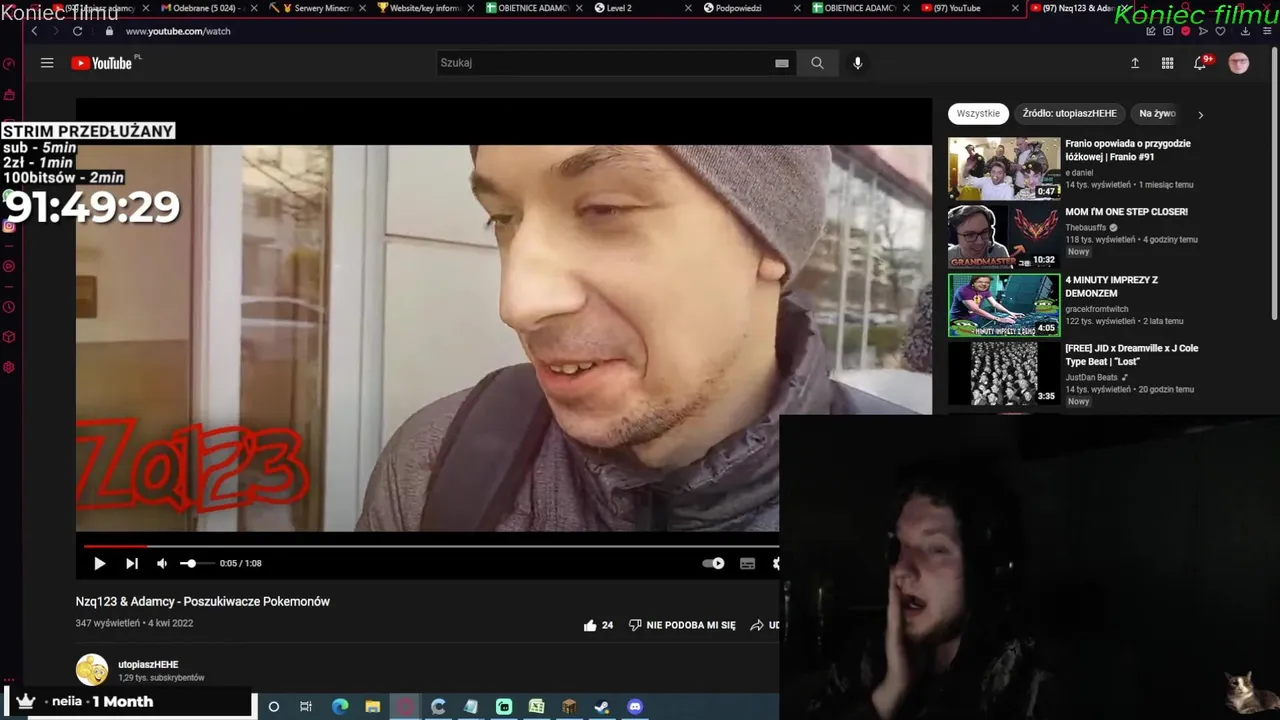This screenshot has width=1280, height=720.
Task: Open Franio opowiada o przygodzie łóżkowej thumbnail
Action: 1004,169
